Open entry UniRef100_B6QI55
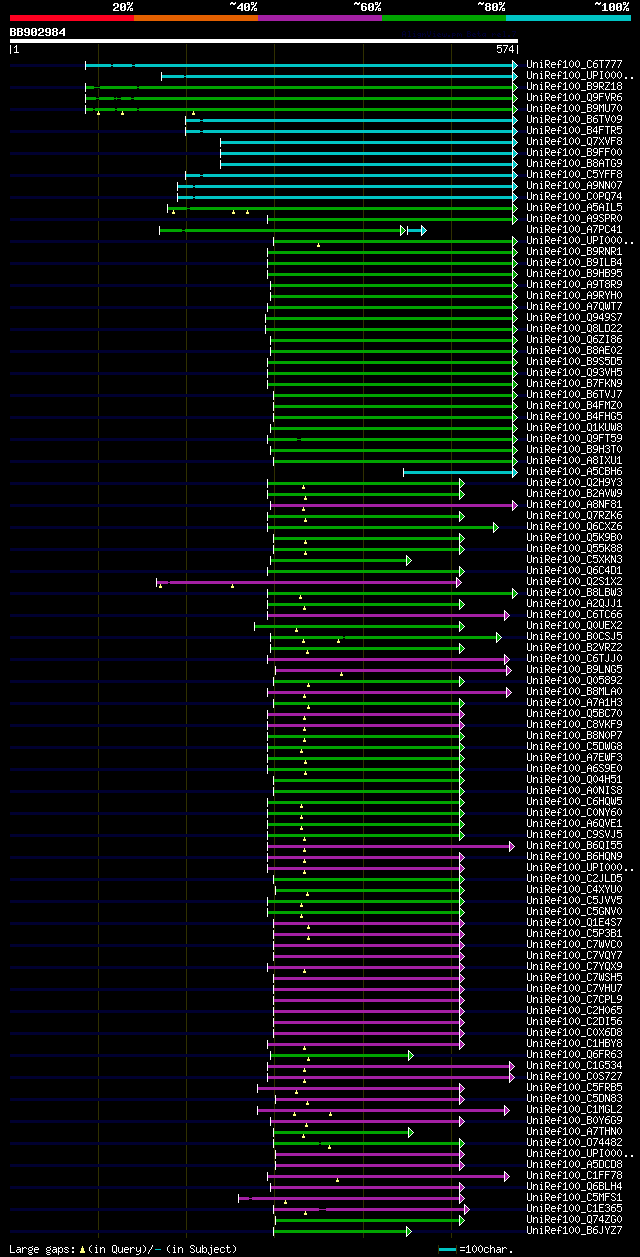The width and height of the screenshot is (640, 1257). tap(574, 845)
